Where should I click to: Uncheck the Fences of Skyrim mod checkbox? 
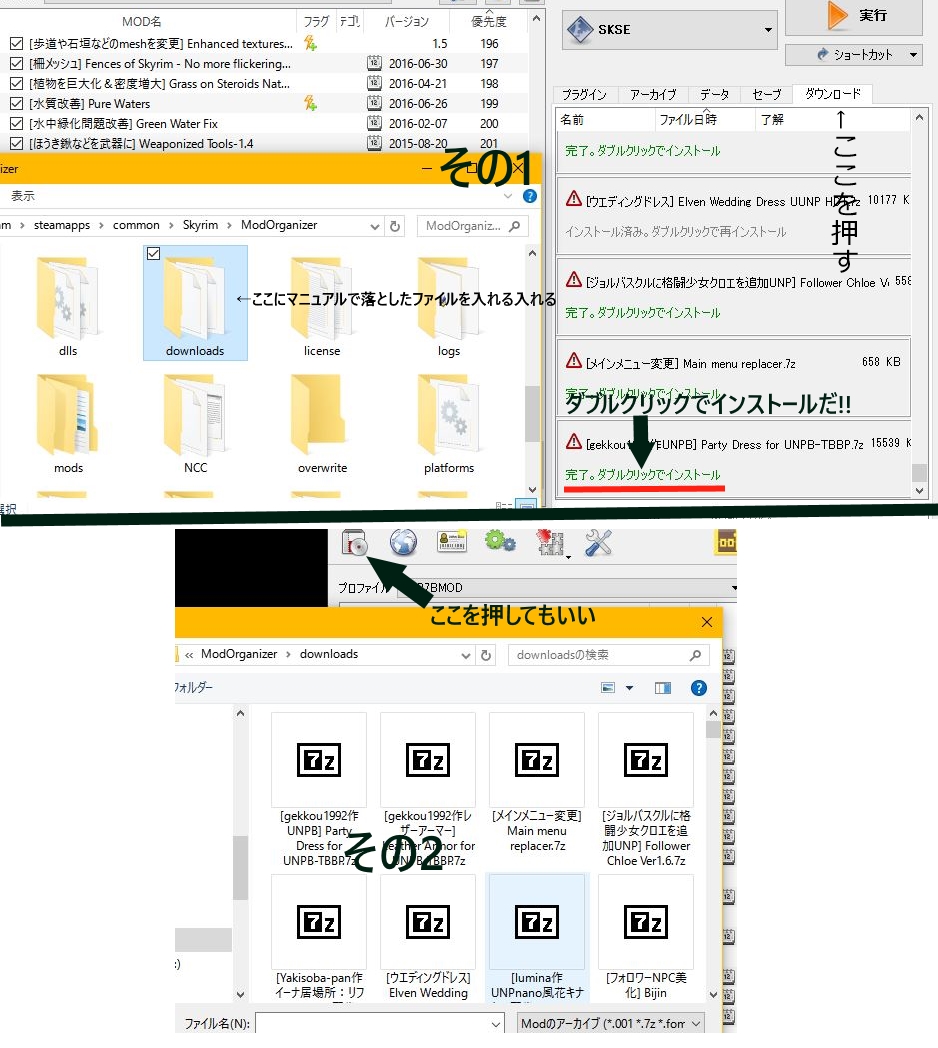tap(17, 63)
